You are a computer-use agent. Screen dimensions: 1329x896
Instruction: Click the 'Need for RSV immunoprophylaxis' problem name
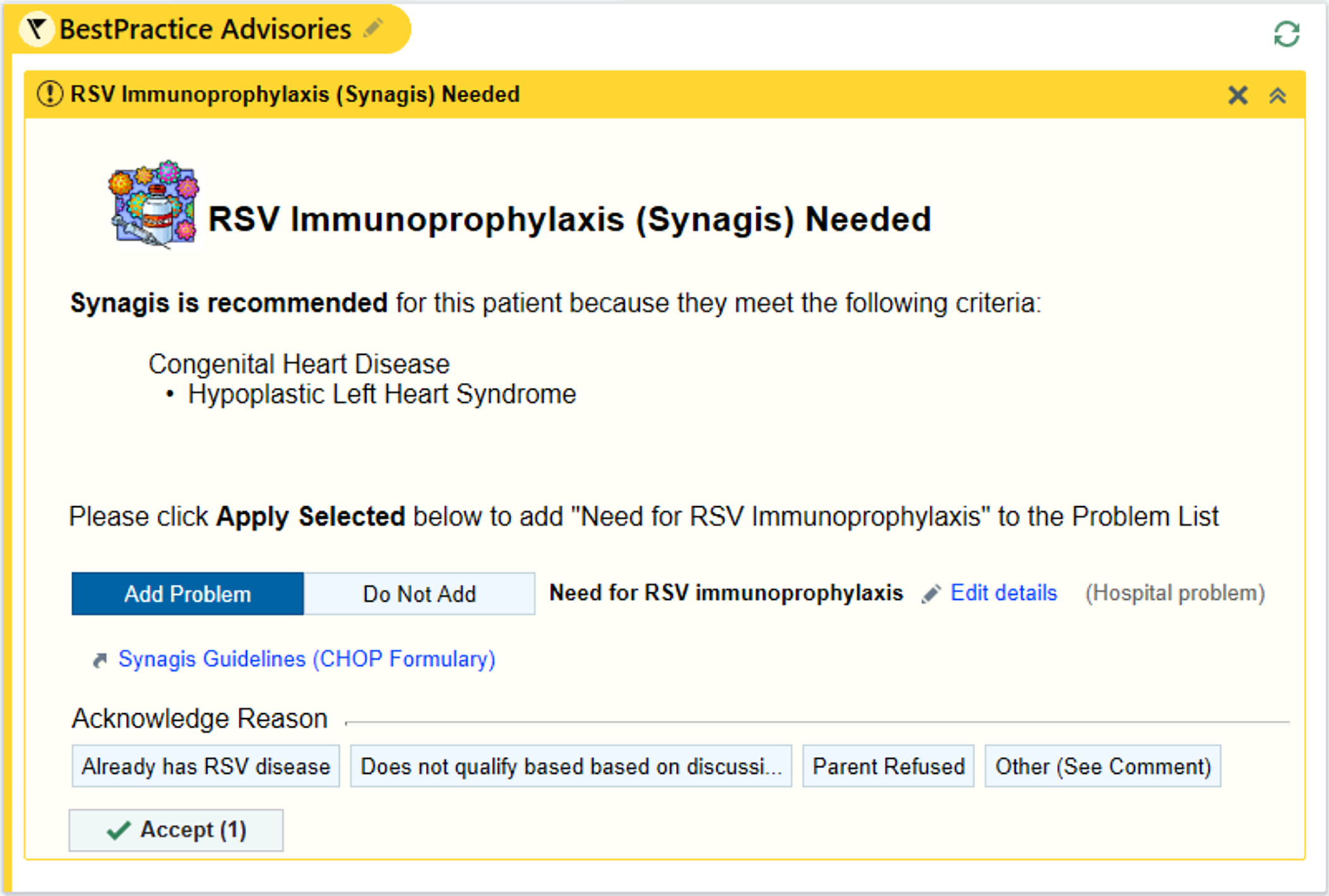[x=726, y=593]
